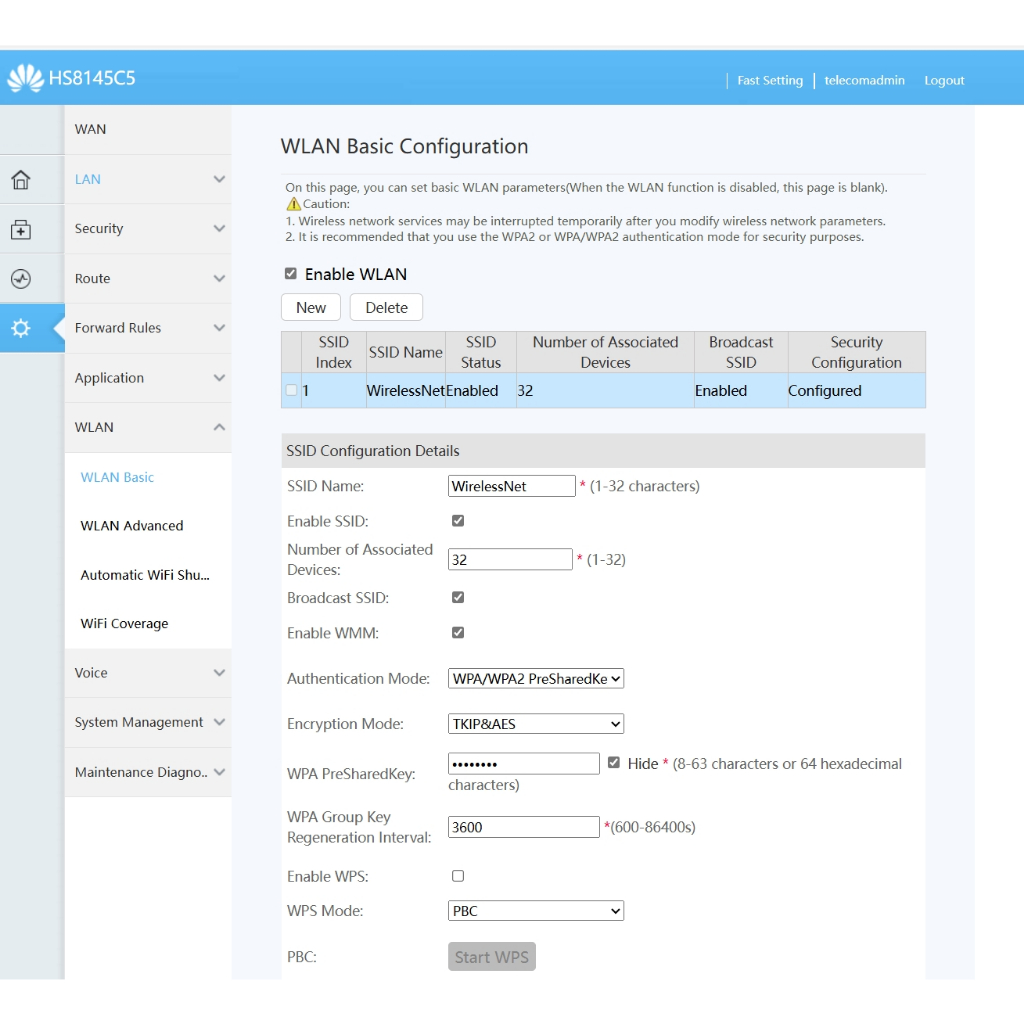1024x1024 pixels.
Task: Expand the Security menu section
Action: (148, 229)
